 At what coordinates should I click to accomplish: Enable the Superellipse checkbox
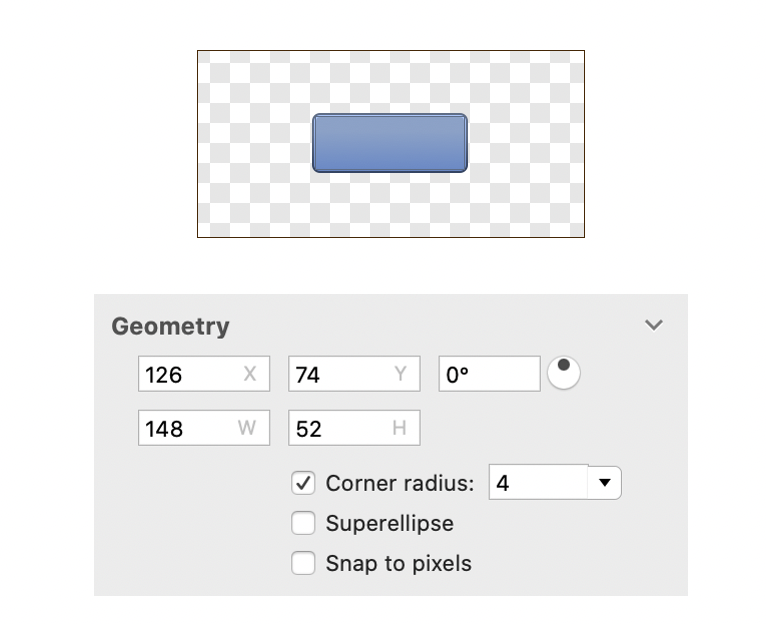303,523
